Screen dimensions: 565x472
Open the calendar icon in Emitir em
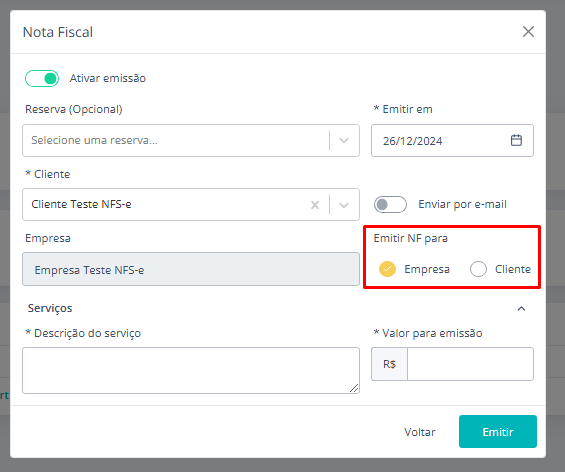(516, 140)
